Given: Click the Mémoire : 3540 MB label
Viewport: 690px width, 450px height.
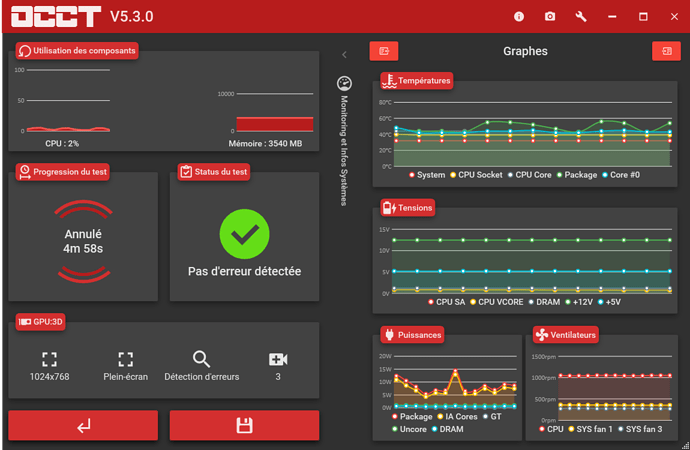Looking at the screenshot, I should click(x=265, y=143).
